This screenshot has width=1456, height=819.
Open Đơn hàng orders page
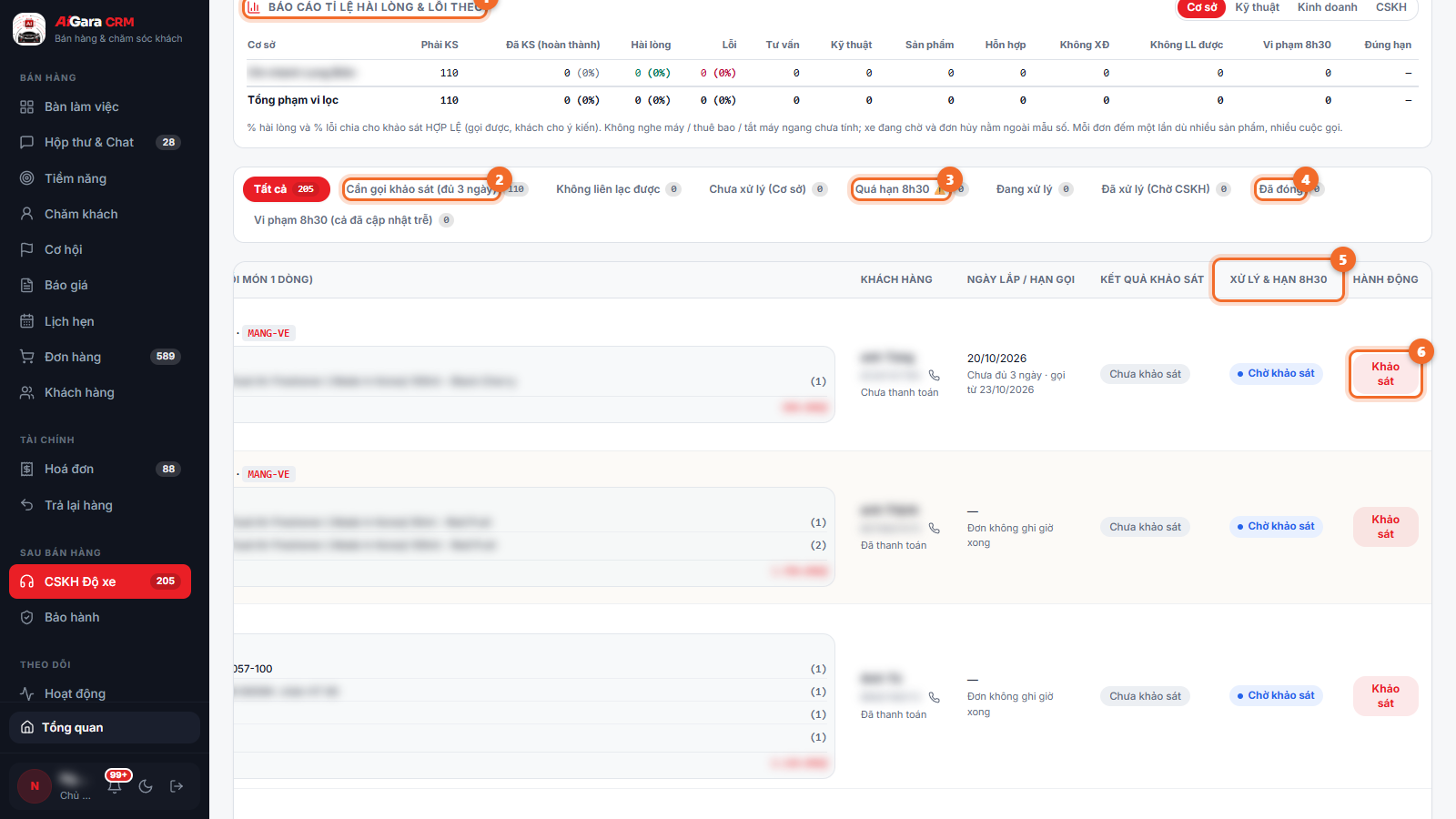point(100,357)
